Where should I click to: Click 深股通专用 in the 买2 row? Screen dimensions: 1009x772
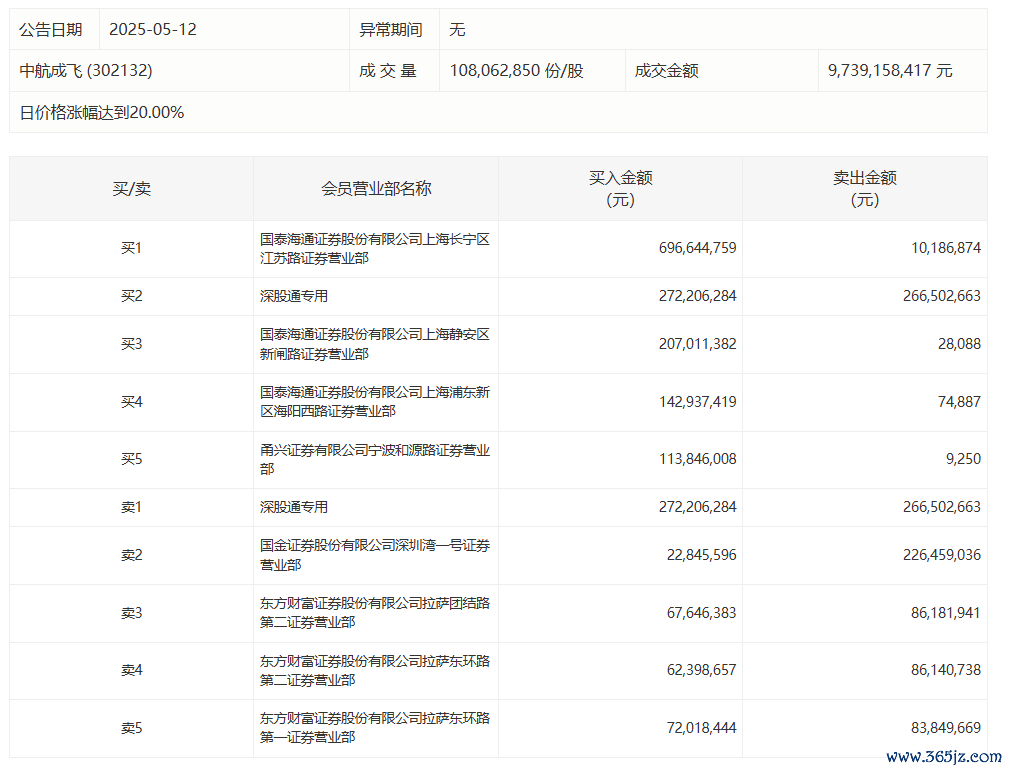(x=294, y=296)
